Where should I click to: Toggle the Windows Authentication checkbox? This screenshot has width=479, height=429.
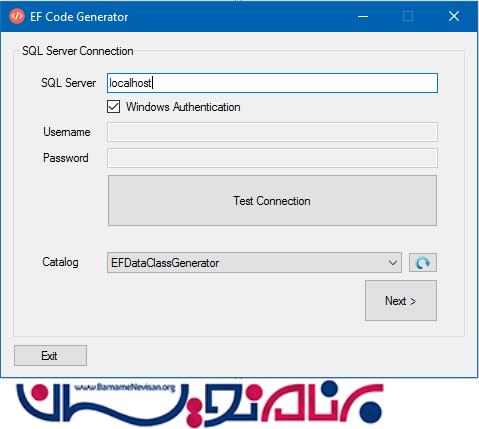[x=113, y=107]
